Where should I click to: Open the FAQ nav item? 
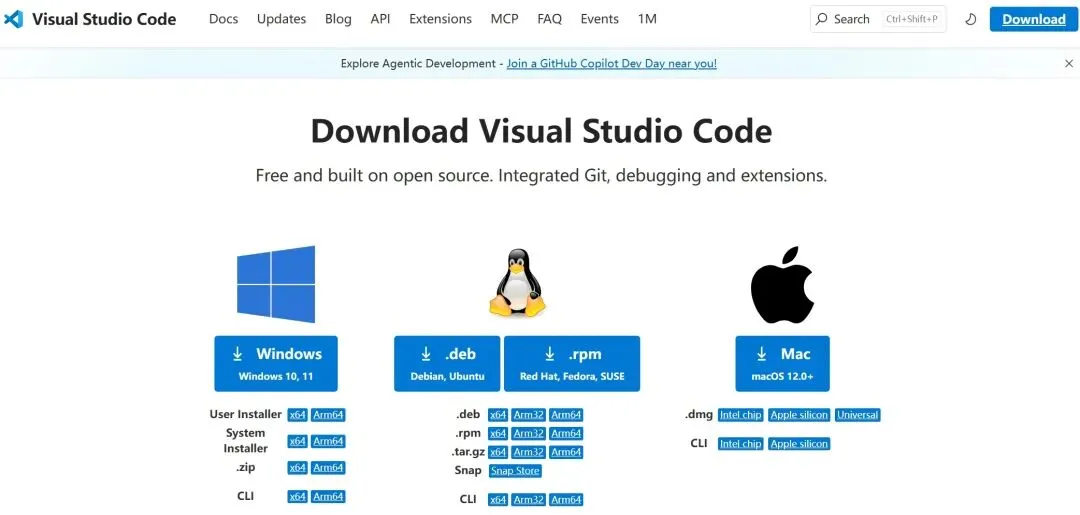coord(550,19)
